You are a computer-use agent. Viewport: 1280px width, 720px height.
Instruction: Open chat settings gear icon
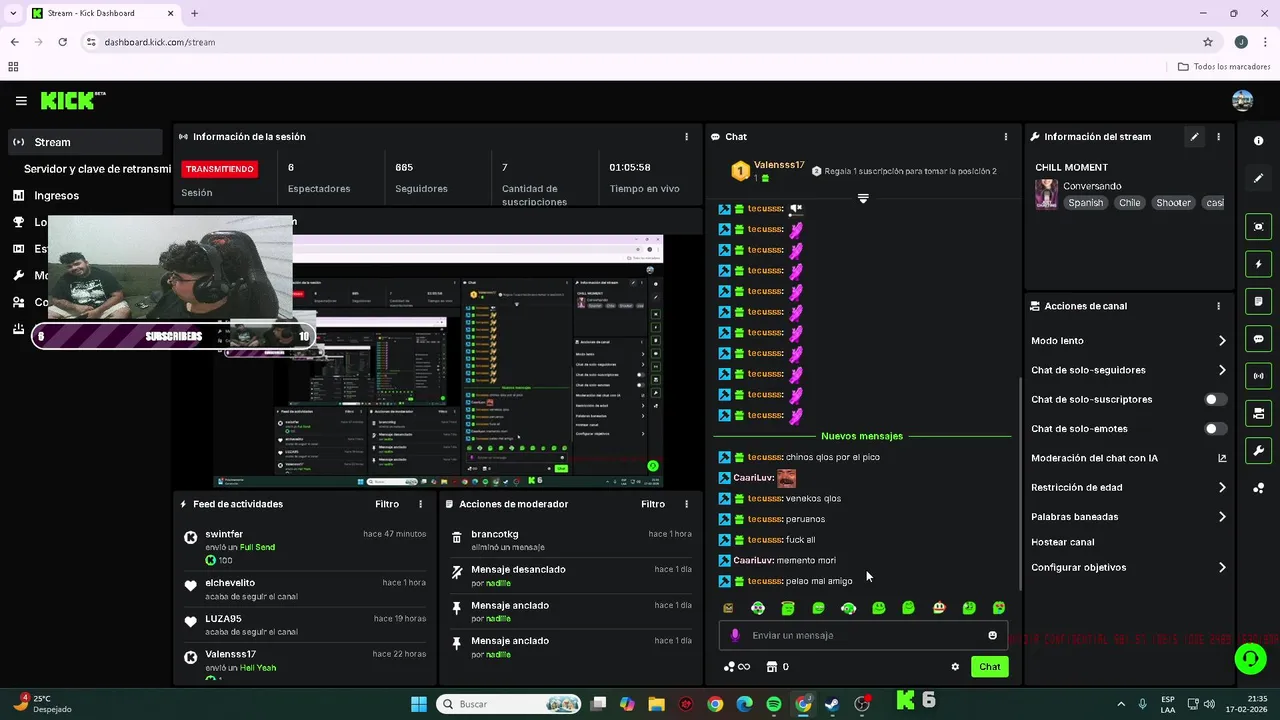[955, 667]
